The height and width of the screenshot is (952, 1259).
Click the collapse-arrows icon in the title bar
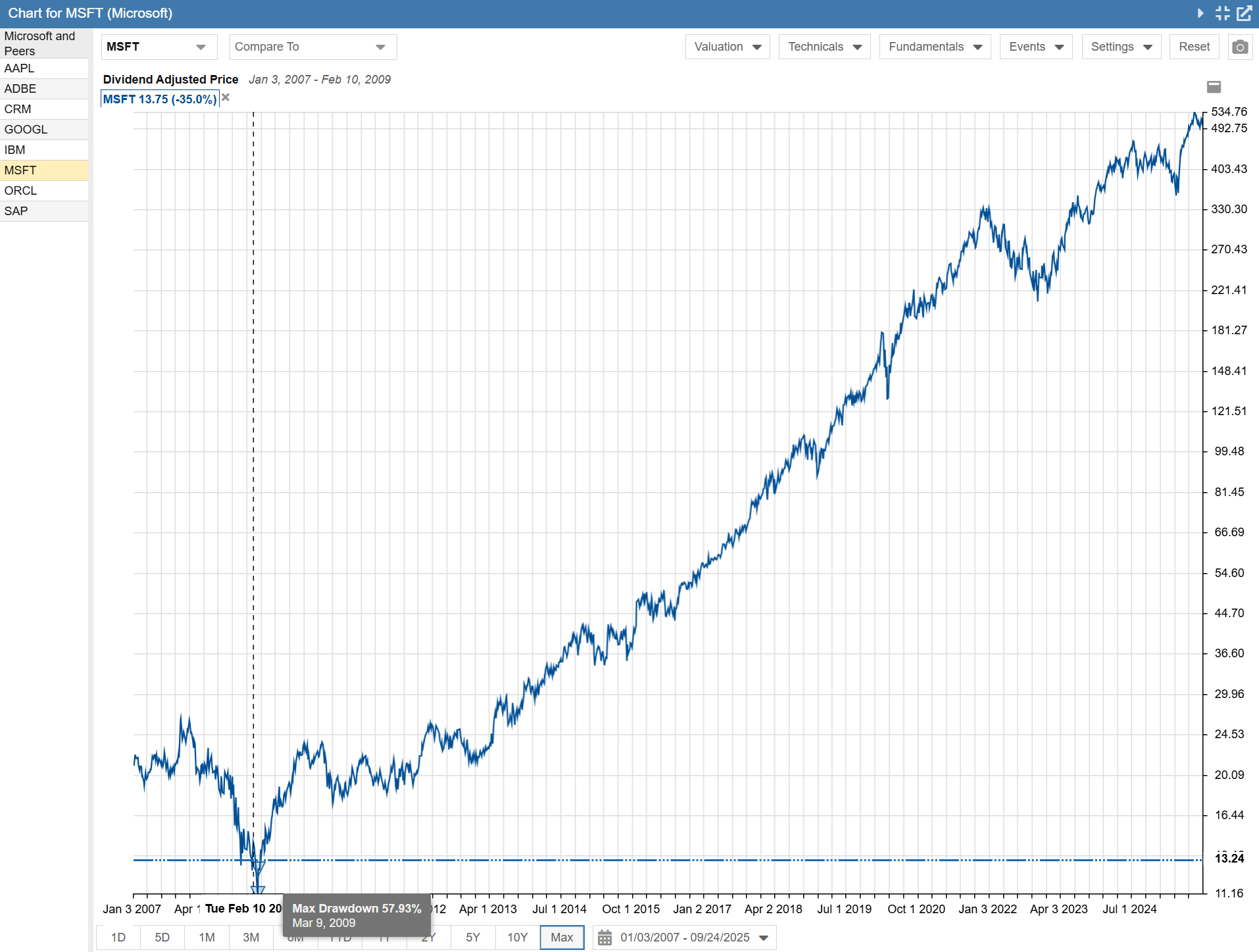tap(1222, 13)
